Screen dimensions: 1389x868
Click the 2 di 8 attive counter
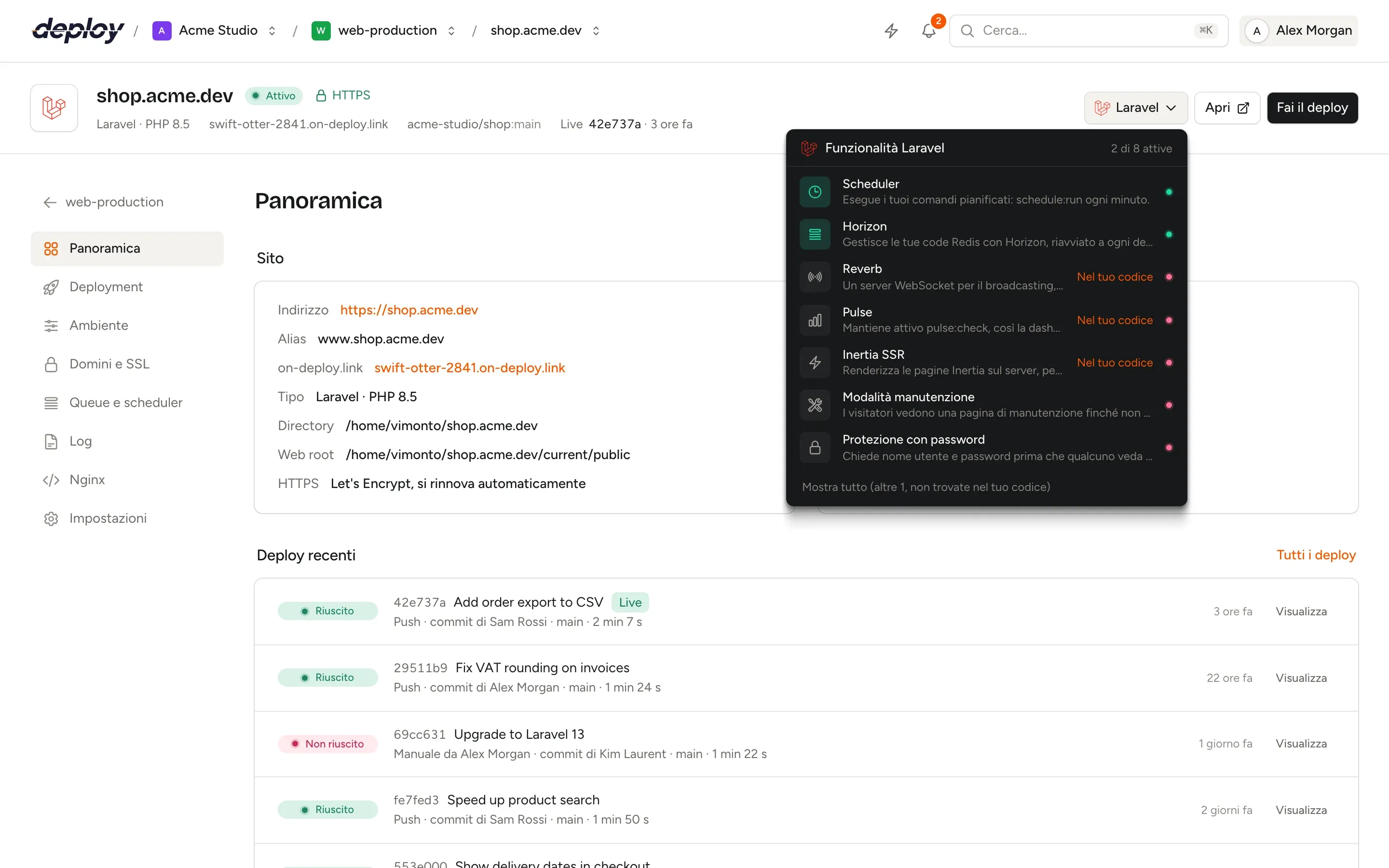pyautogui.click(x=1141, y=149)
